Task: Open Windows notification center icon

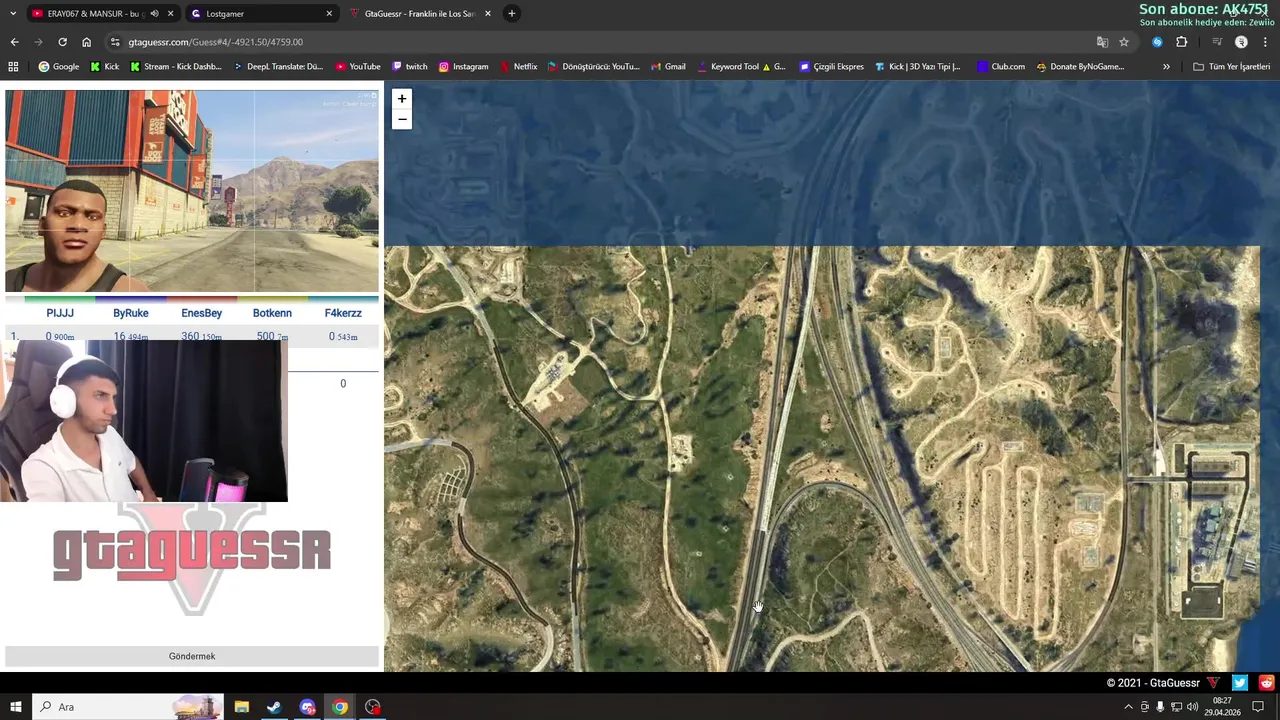Action: 1258,707
